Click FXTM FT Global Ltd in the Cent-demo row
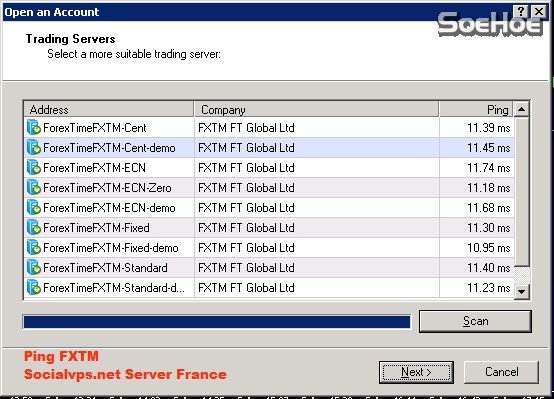Image resolution: width=554 pixels, height=399 pixels. click(x=246, y=148)
